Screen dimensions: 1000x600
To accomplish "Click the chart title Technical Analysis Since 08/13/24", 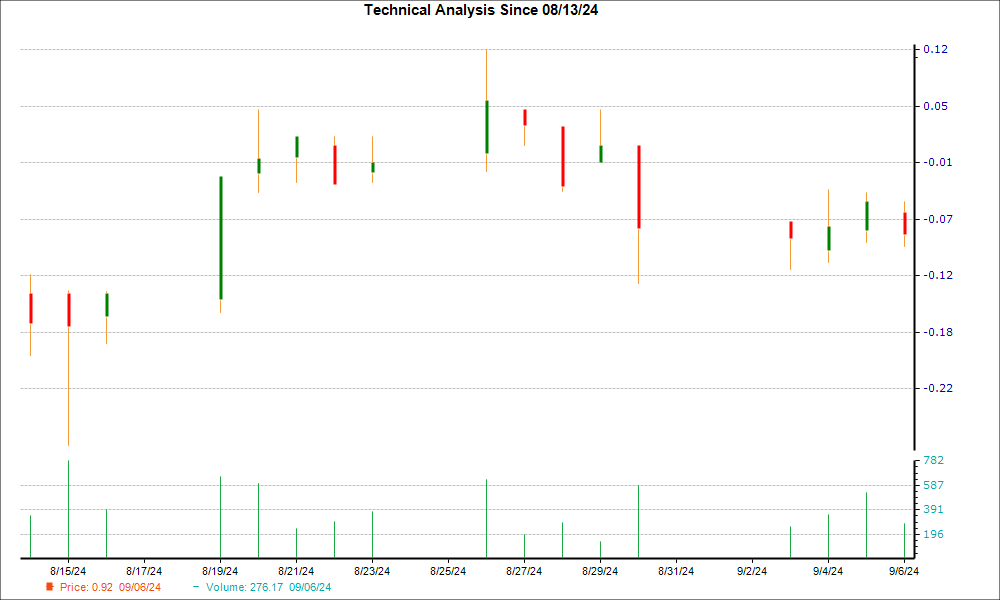I will 487,10.
